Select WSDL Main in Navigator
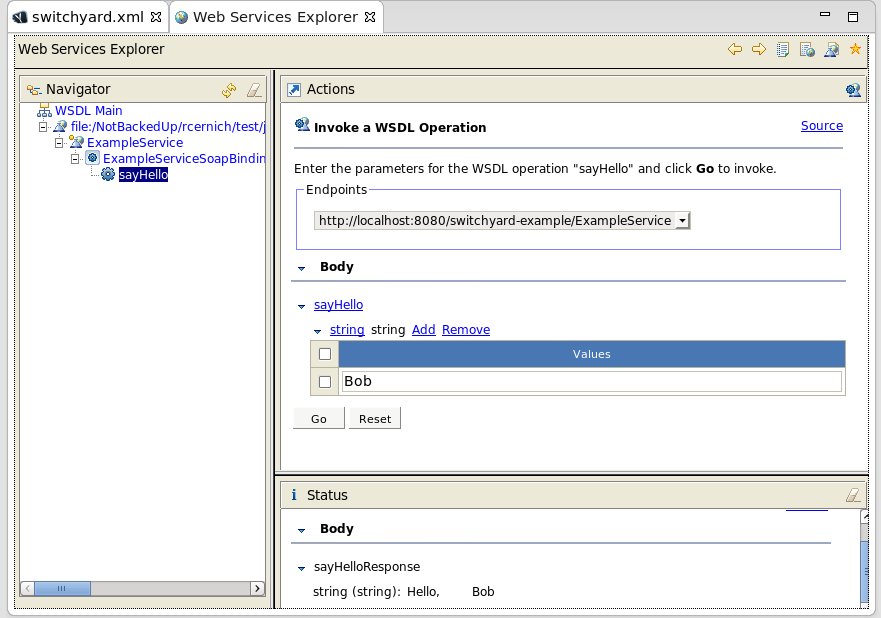The width and height of the screenshot is (881, 618). 88,110
